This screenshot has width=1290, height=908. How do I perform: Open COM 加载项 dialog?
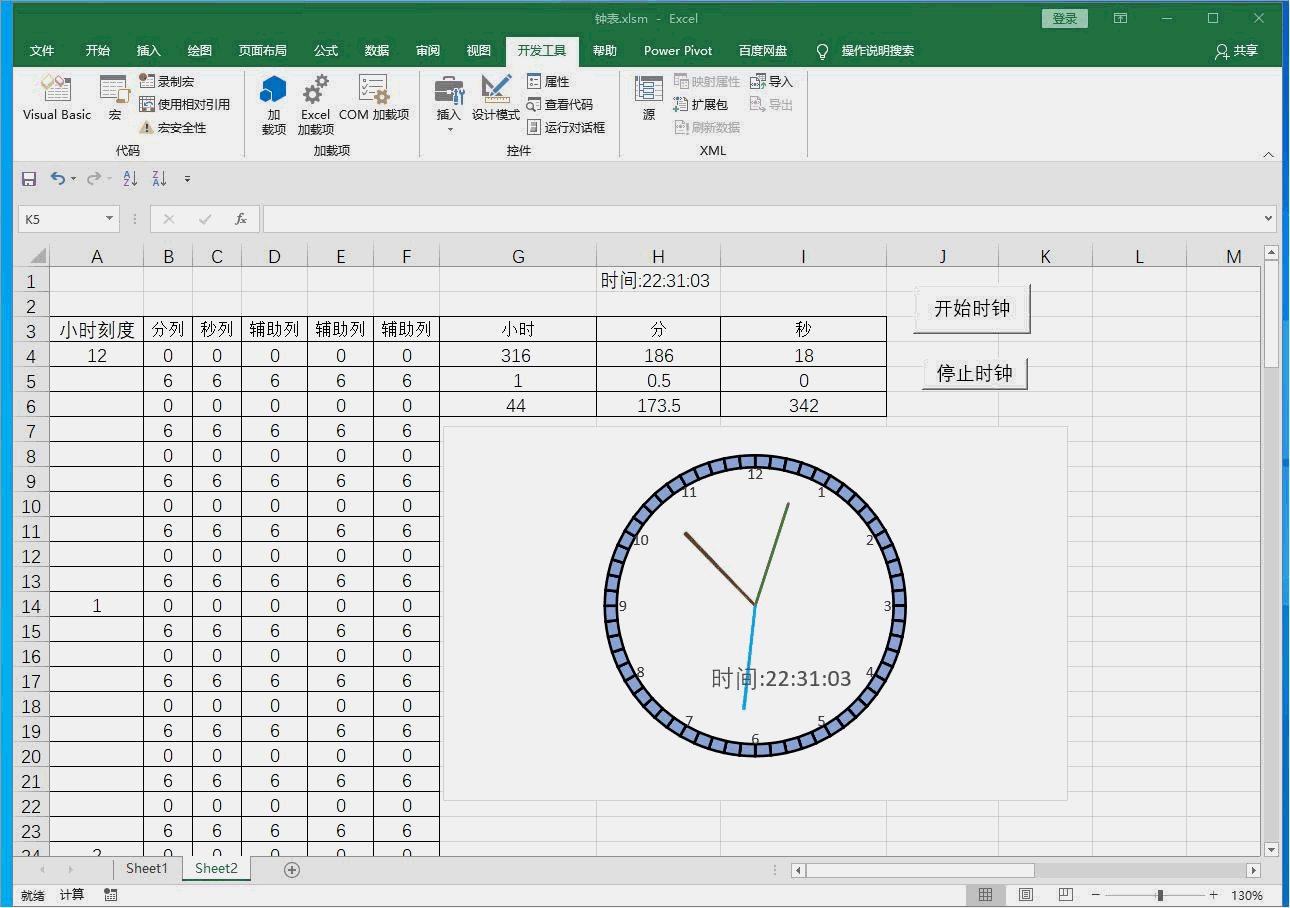pyautogui.click(x=374, y=98)
